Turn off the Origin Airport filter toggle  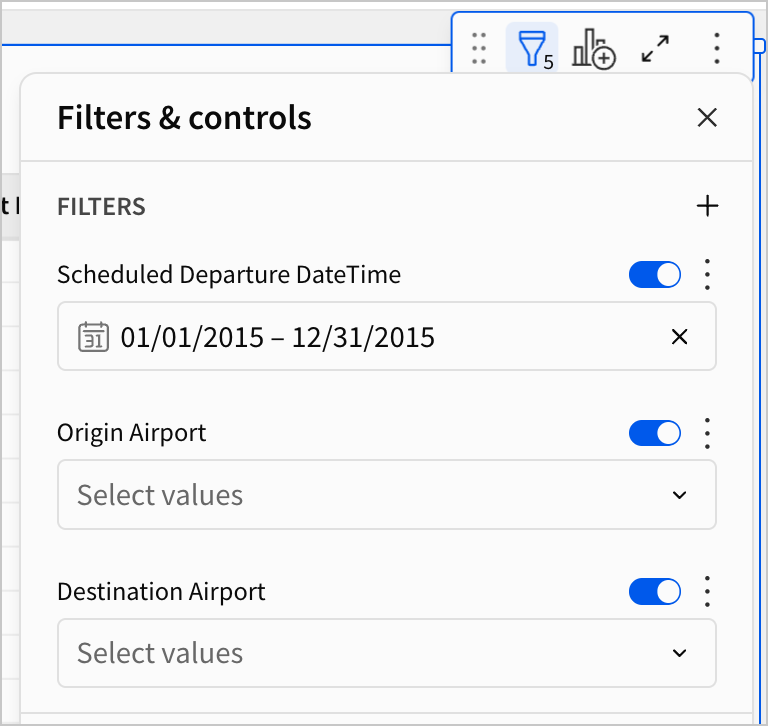pos(654,433)
